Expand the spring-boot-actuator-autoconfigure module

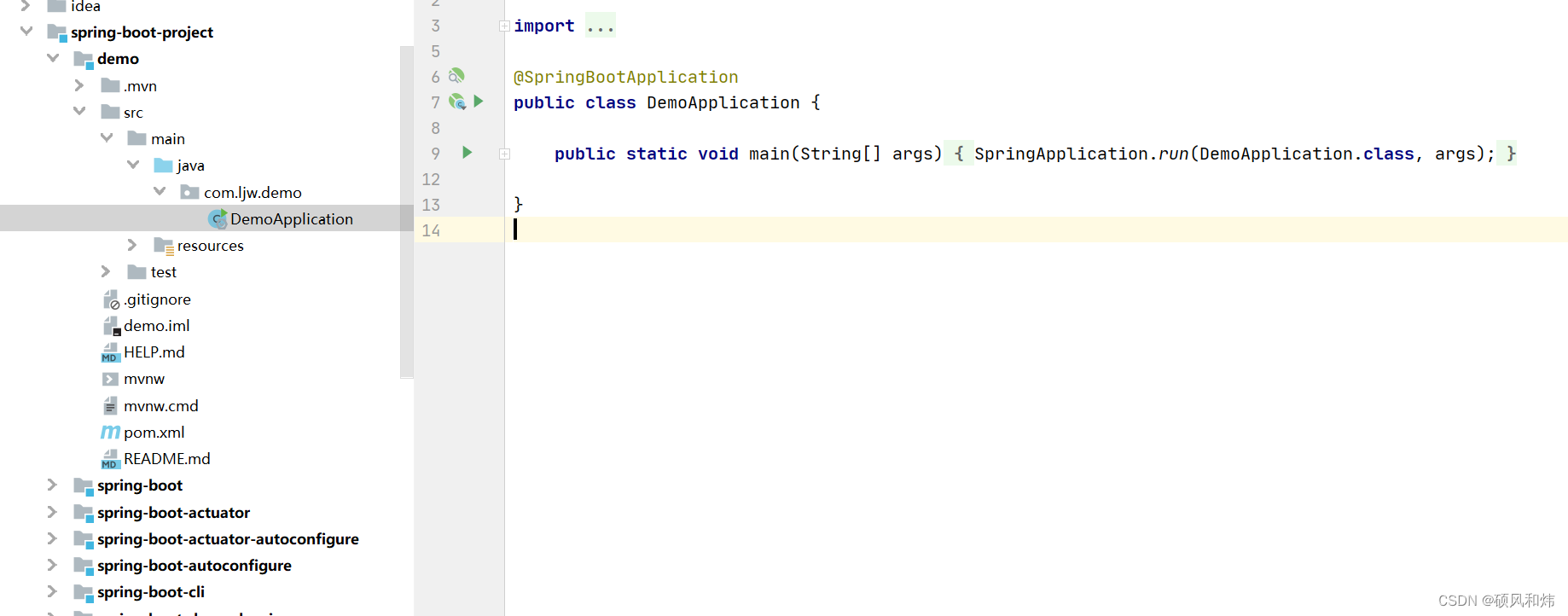coord(52,538)
